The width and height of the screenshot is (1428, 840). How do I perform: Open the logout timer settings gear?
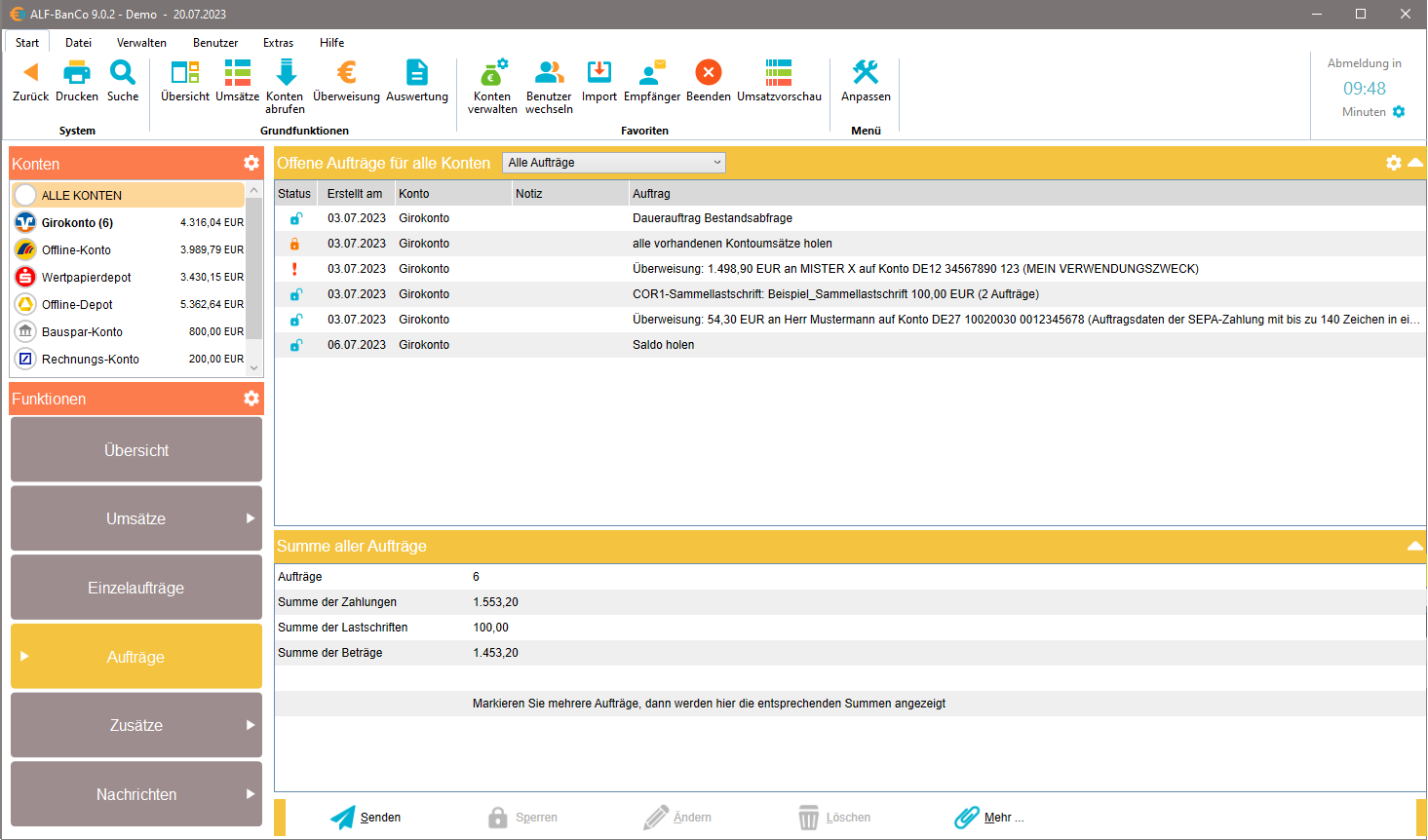[1399, 112]
